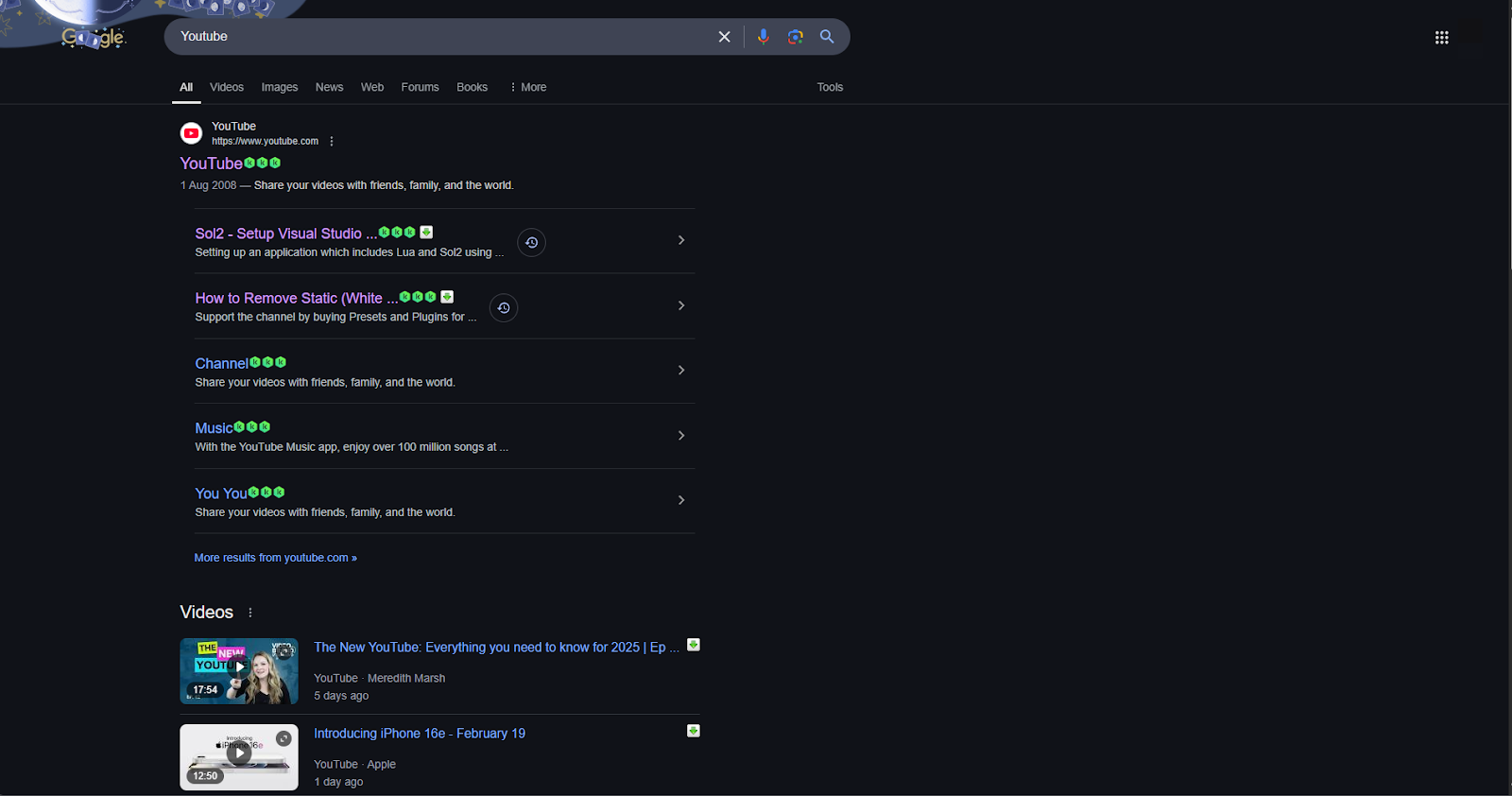
Task: Open Google Lens image search icon
Action: [795, 37]
